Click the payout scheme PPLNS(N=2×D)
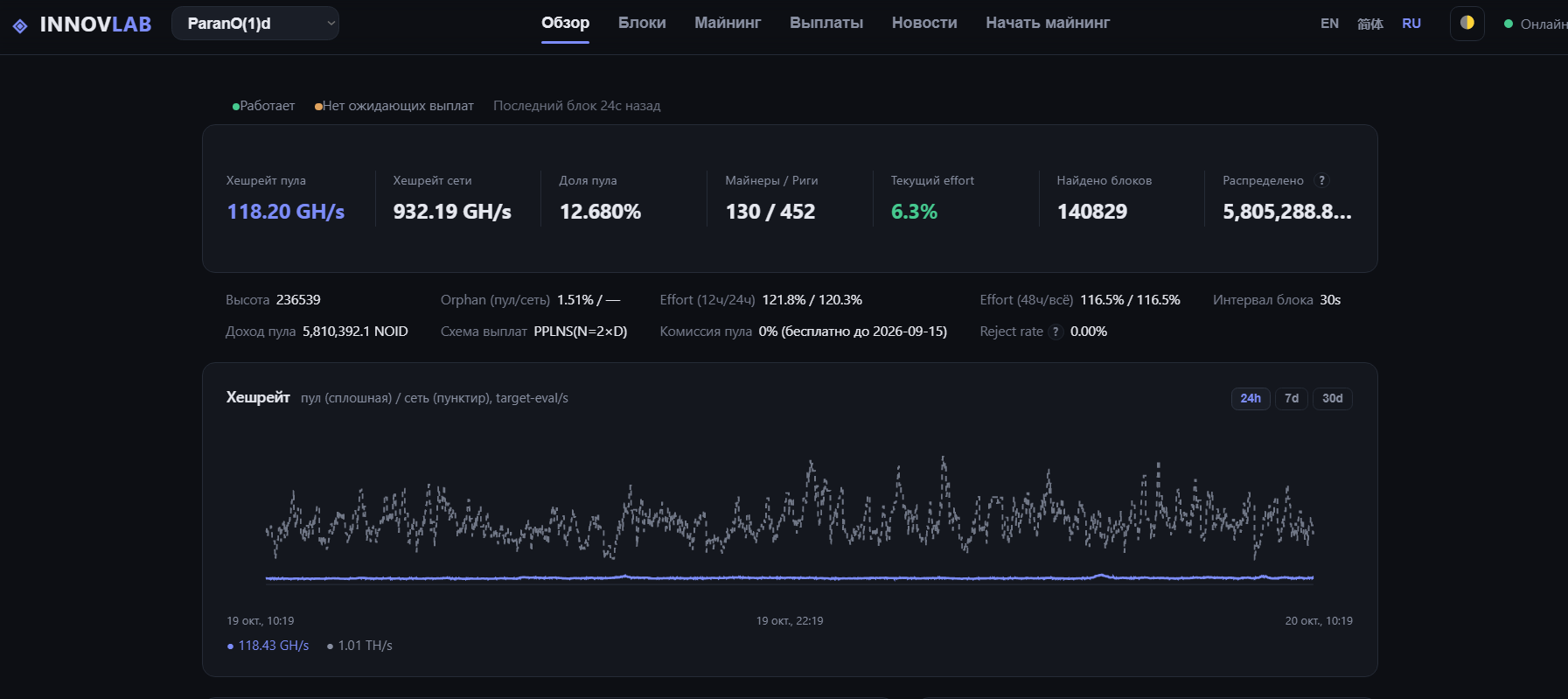Image resolution: width=1568 pixels, height=699 pixels. point(581,332)
